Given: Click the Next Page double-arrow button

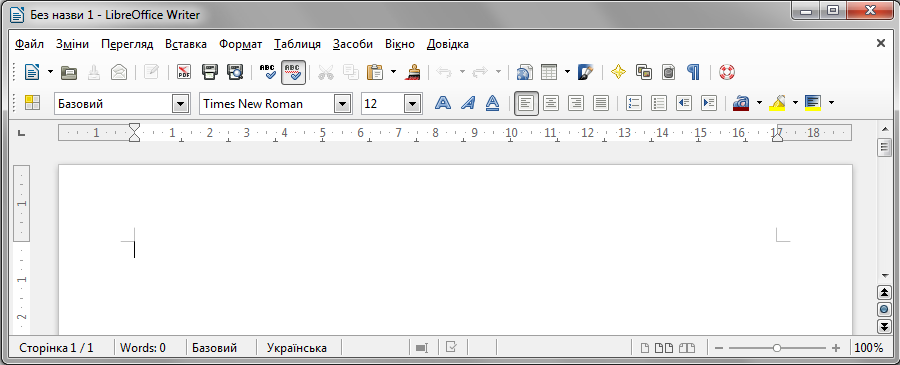Looking at the screenshot, I should (885, 327).
